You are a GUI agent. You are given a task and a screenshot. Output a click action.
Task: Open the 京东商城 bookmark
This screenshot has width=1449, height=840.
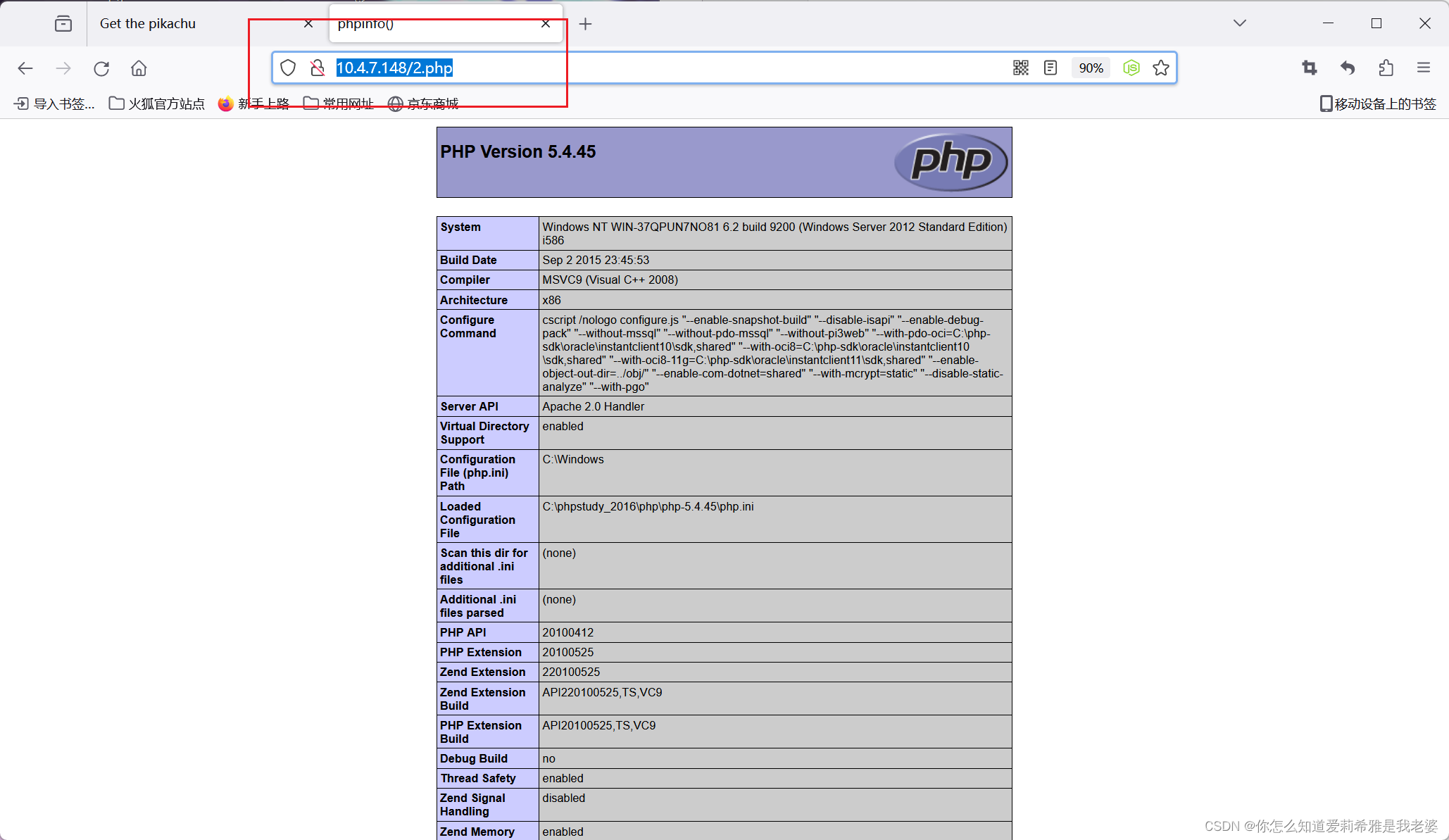423,104
